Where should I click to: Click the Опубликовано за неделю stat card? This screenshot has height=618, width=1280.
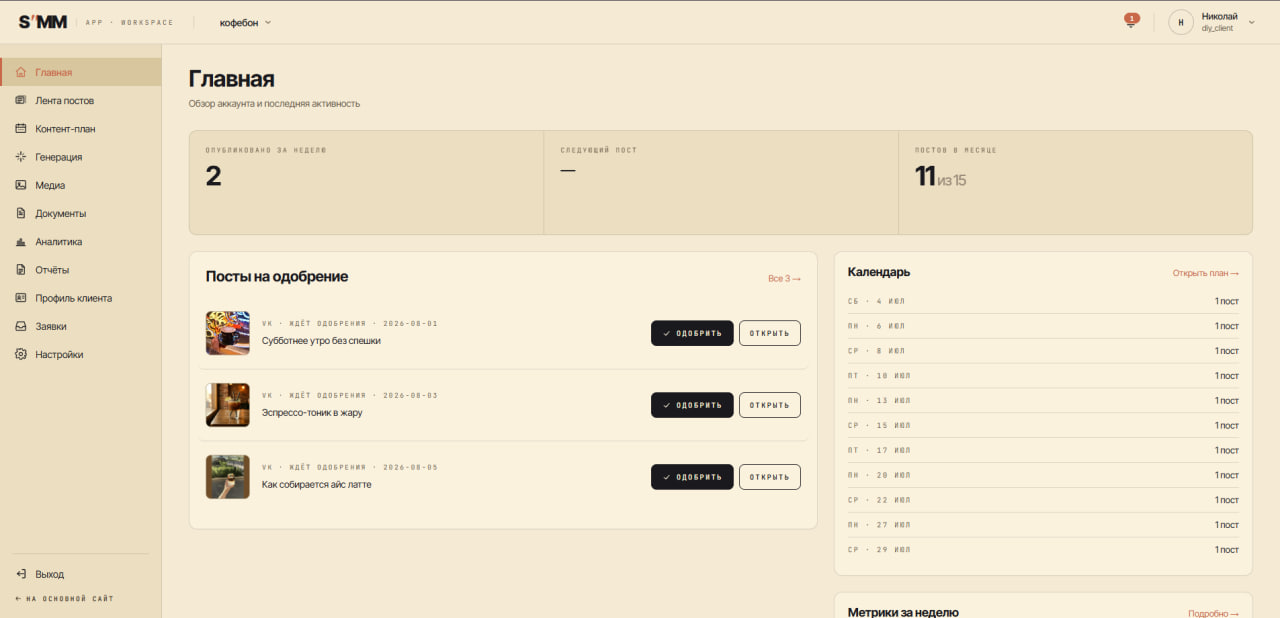pyautogui.click(x=366, y=182)
